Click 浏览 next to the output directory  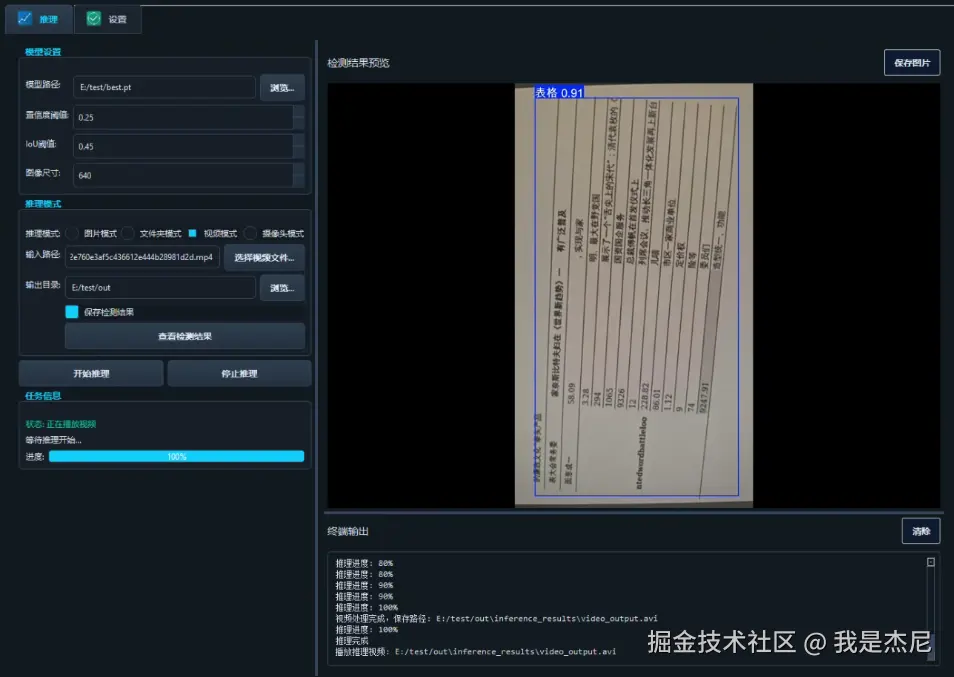[280, 288]
